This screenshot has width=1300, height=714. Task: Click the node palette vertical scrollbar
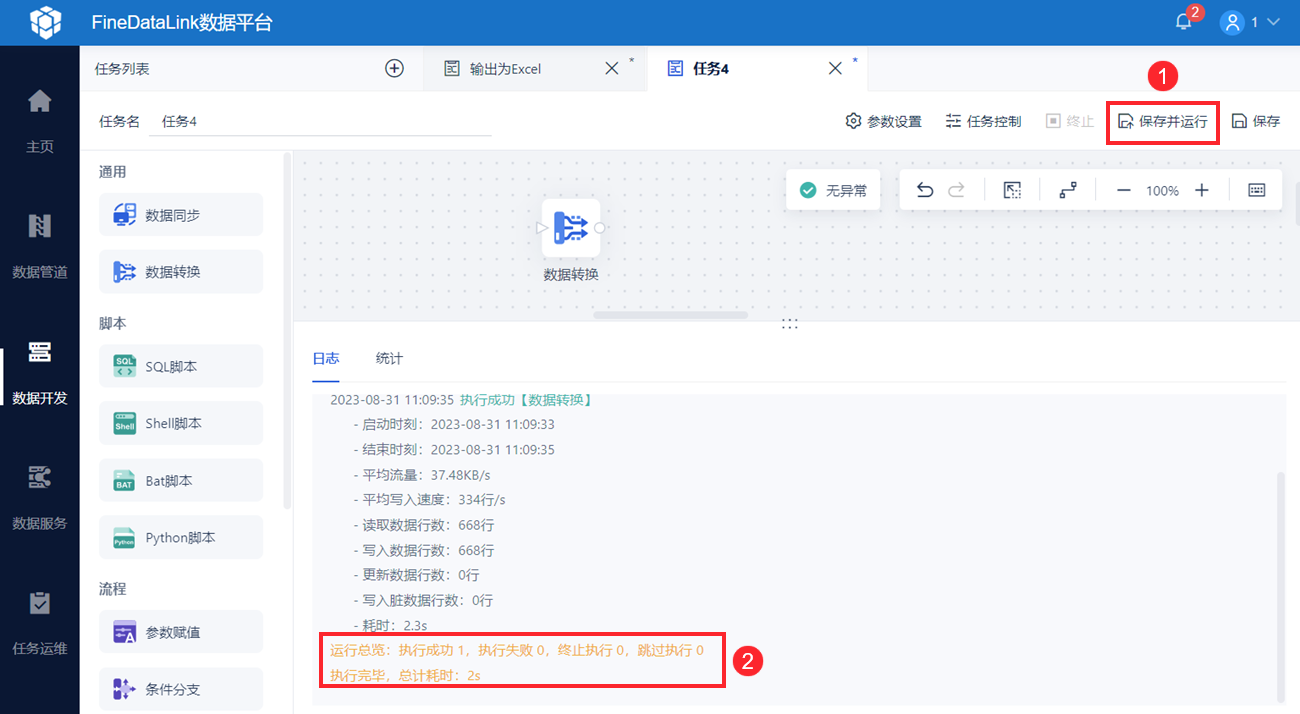pyautogui.click(x=287, y=330)
